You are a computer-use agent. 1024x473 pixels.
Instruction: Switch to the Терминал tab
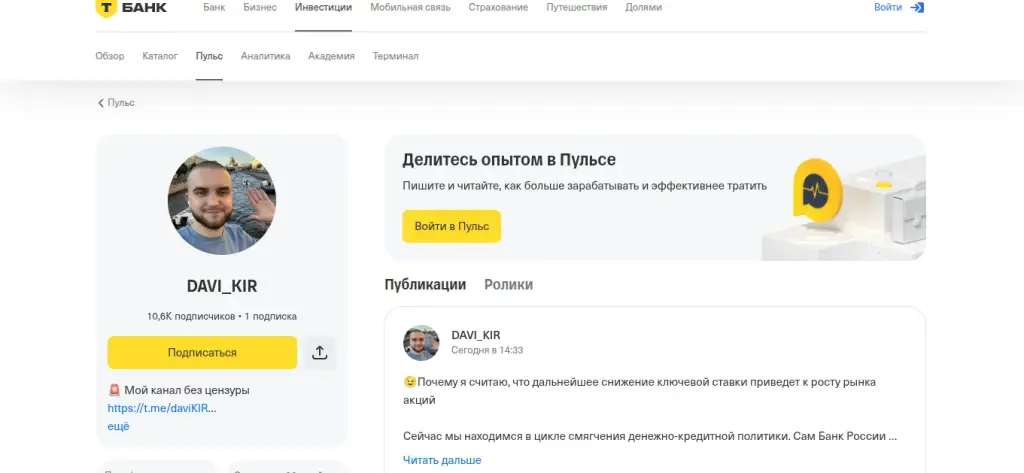tap(396, 56)
